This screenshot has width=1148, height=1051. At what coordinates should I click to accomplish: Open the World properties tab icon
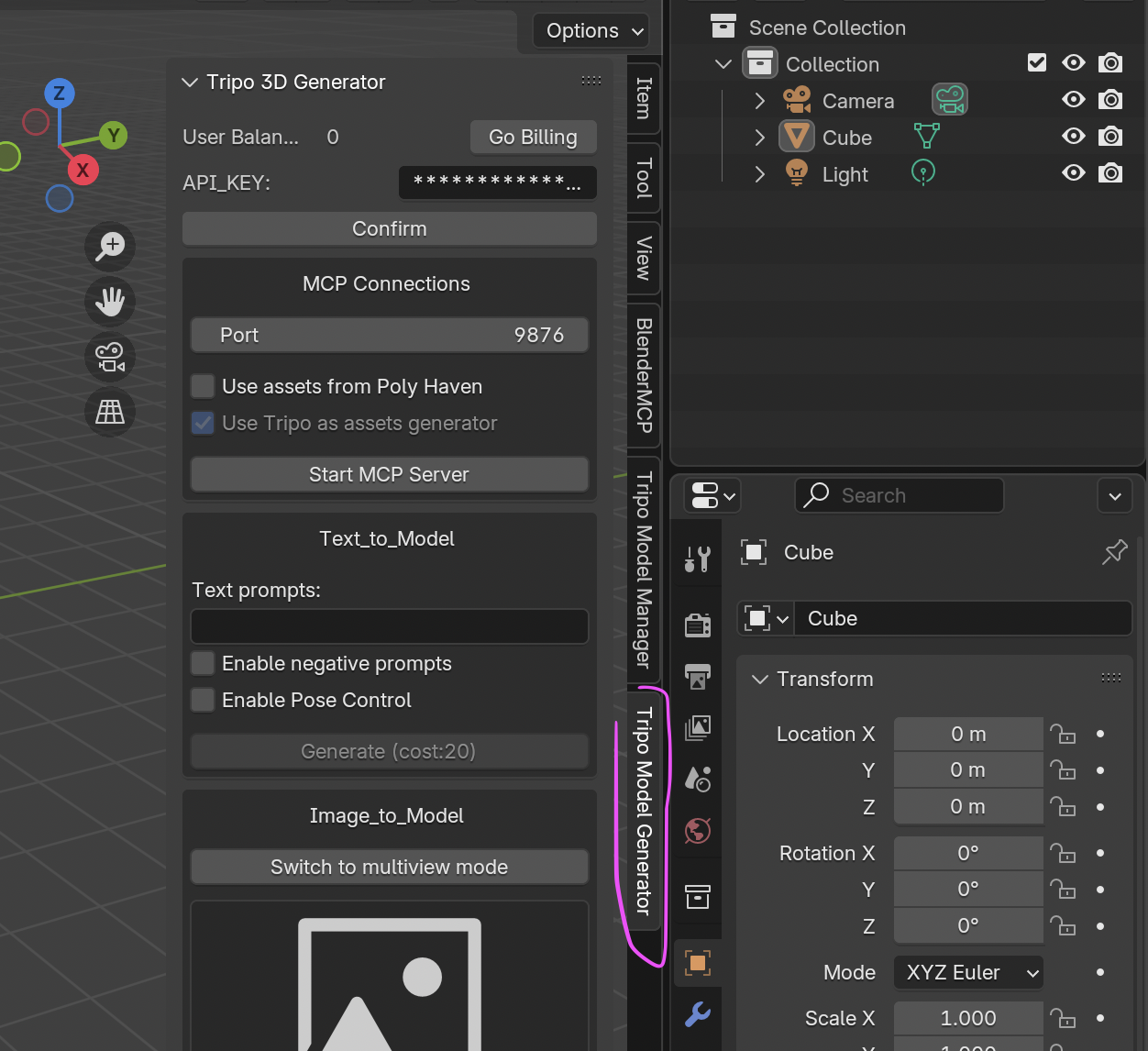[x=698, y=831]
